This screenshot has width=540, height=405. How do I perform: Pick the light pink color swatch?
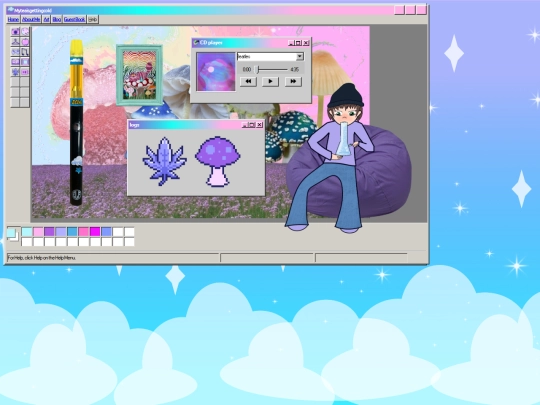tap(38, 232)
